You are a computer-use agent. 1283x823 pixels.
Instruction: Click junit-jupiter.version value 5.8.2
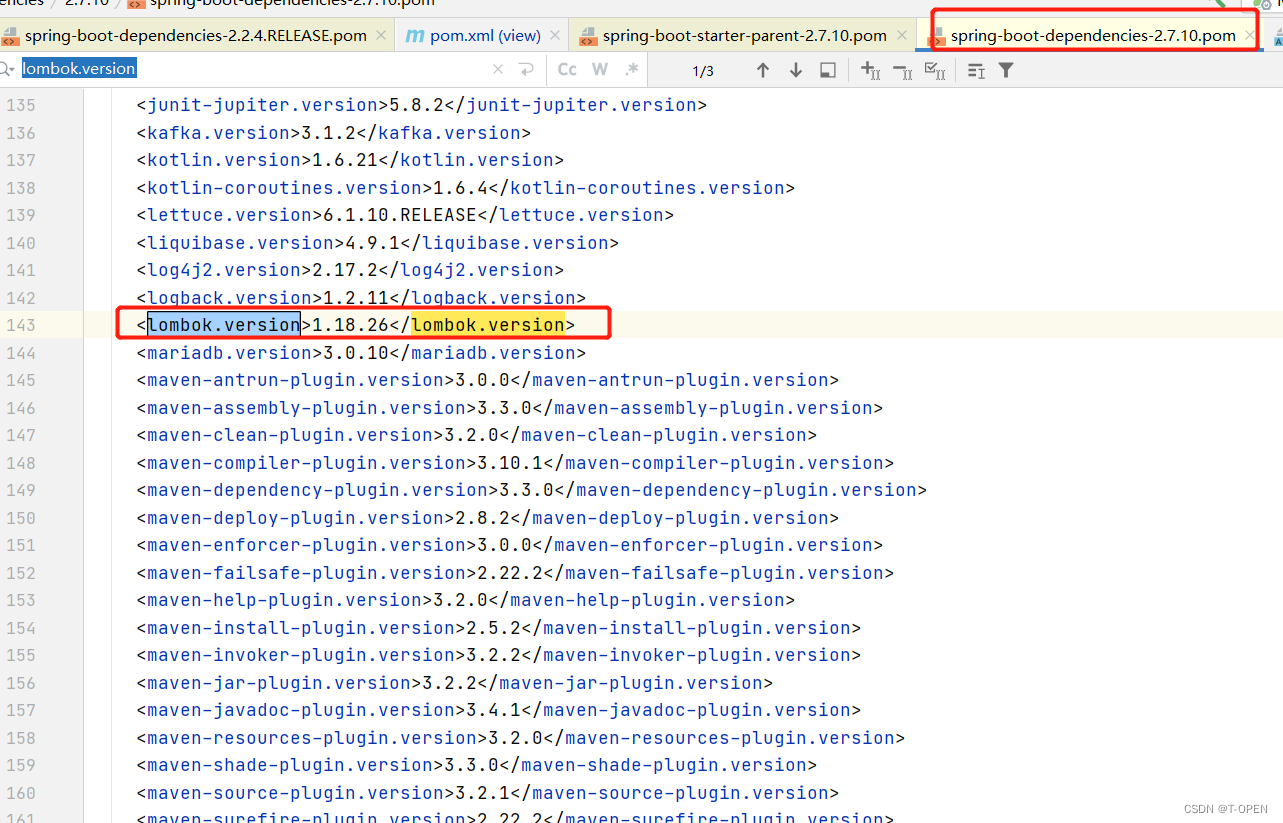click(x=417, y=105)
